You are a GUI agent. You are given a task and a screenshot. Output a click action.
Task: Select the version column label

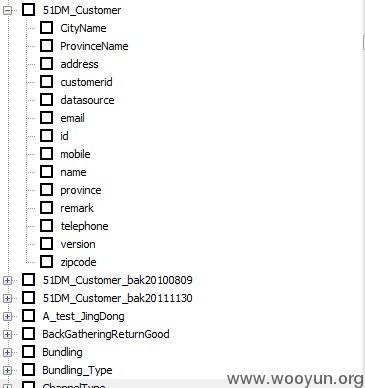[78, 244]
